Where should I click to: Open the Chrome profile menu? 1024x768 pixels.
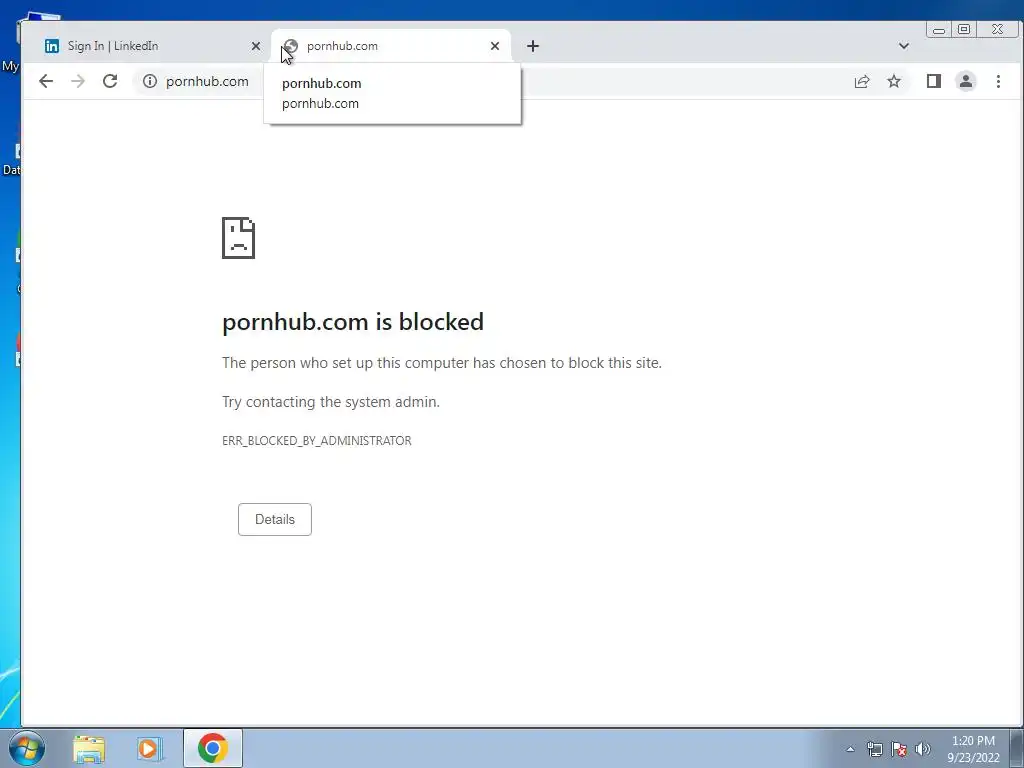tap(966, 81)
